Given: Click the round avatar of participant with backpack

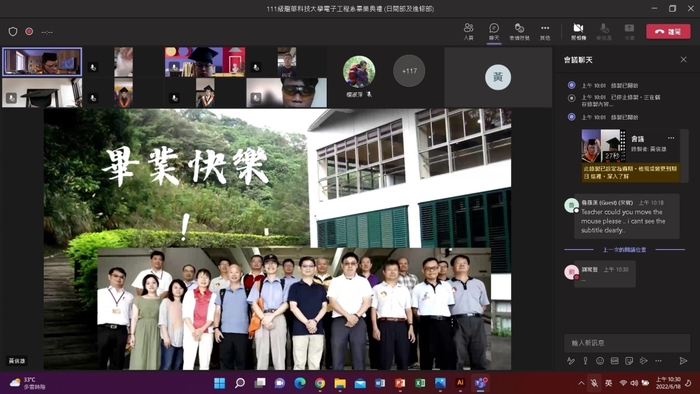Looking at the screenshot, I should [359, 71].
